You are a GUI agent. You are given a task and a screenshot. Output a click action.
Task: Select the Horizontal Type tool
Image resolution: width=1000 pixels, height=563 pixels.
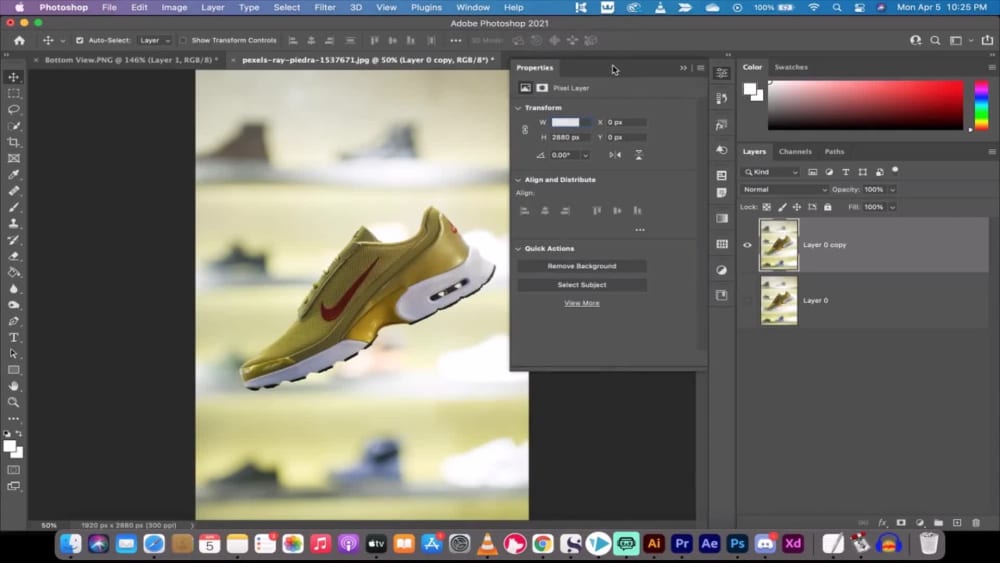(13, 337)
